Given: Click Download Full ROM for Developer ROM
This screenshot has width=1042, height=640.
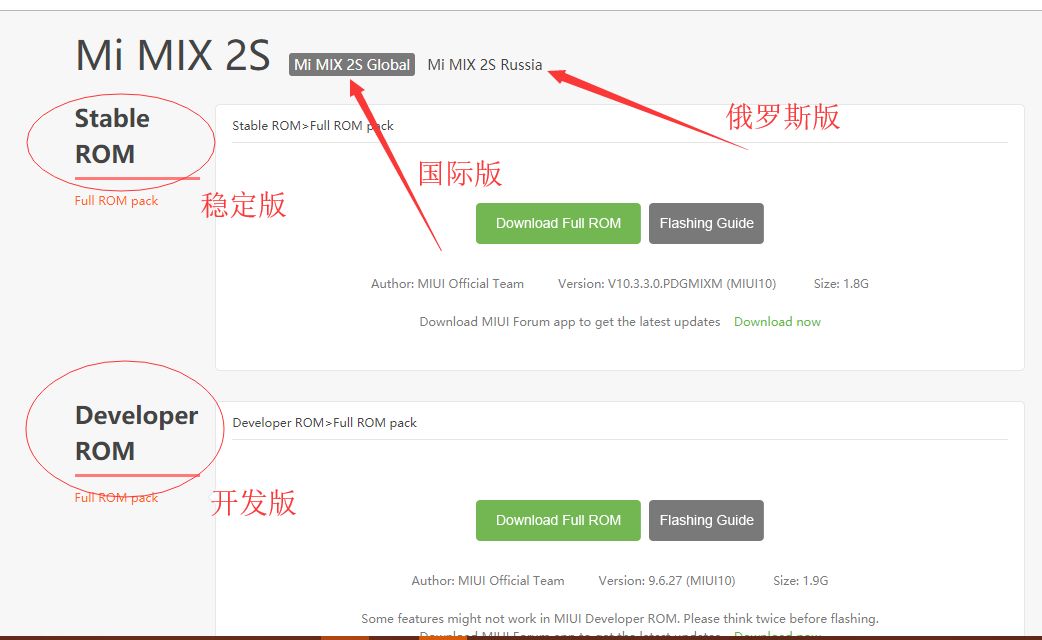Looking at the screenshot, I should (557, 520).
